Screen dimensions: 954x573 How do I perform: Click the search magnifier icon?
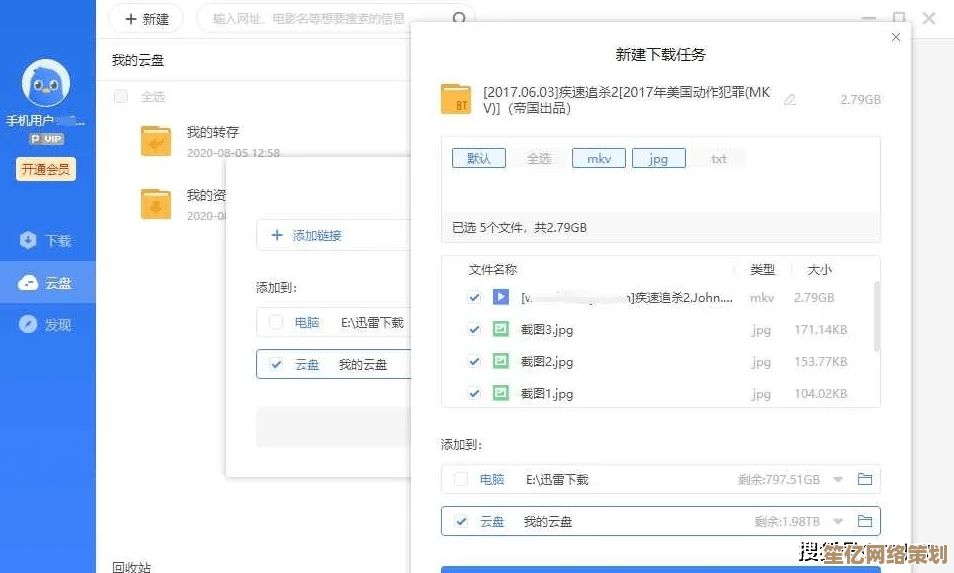coord(459,18)
